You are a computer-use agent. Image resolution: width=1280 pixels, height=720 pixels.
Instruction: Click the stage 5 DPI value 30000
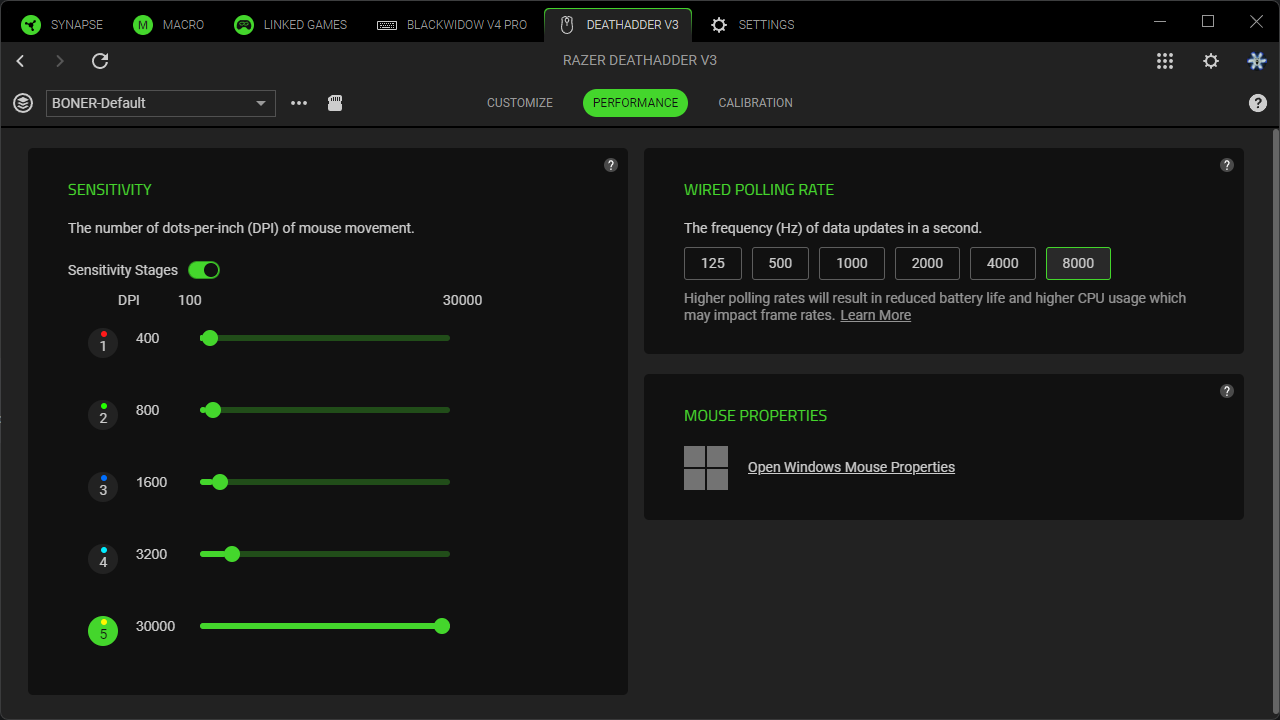click(156, 627)
